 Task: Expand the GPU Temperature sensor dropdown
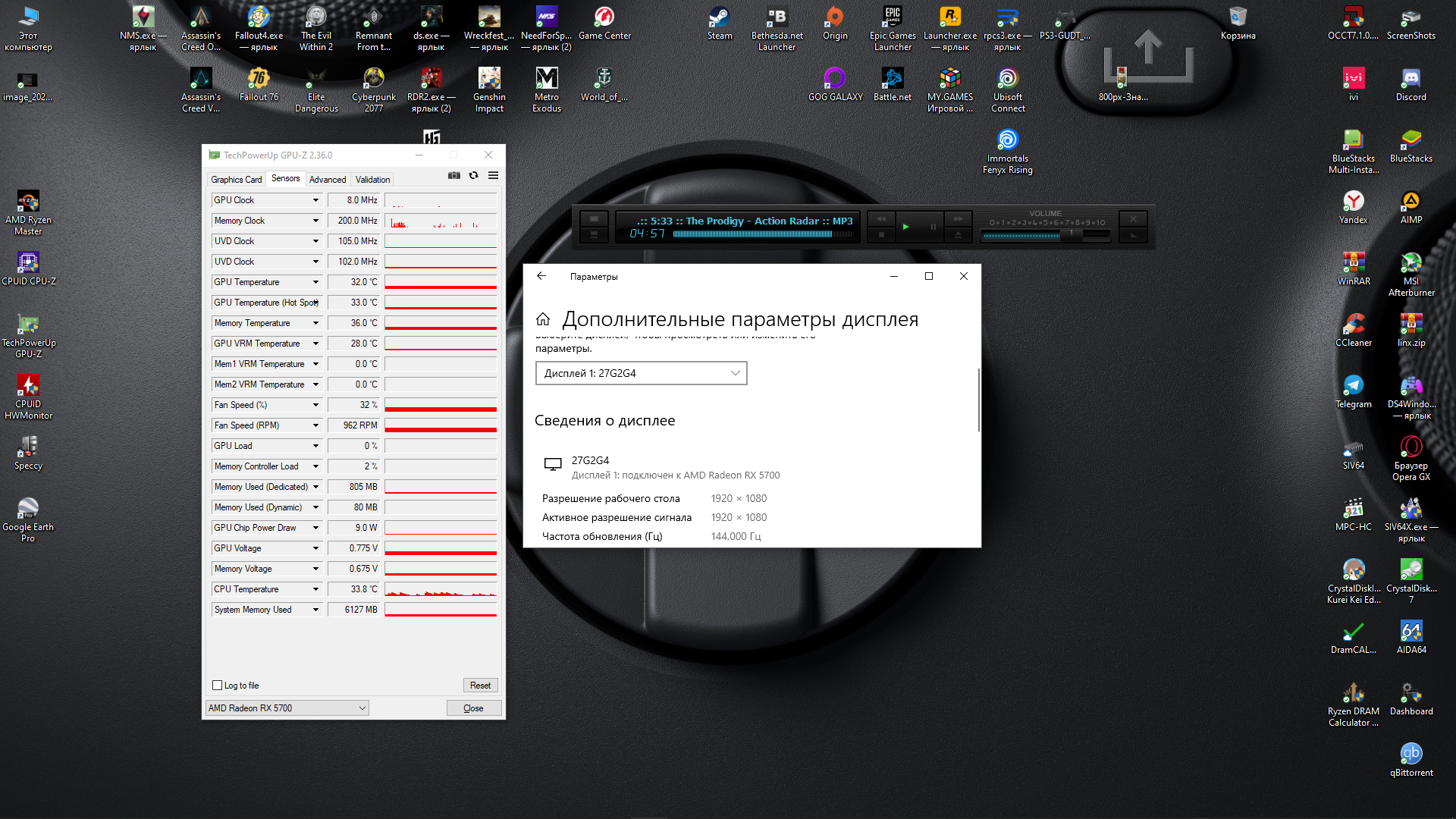pos(315,282)
